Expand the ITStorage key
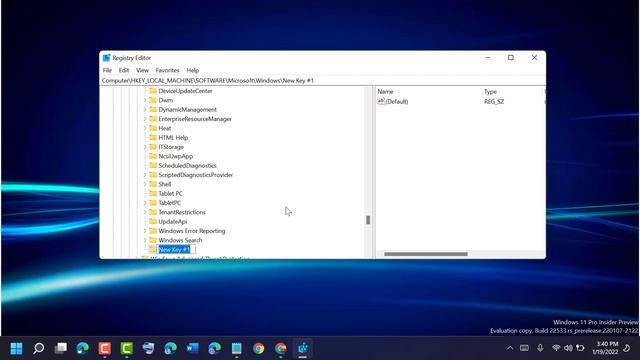 coord(144,147)
